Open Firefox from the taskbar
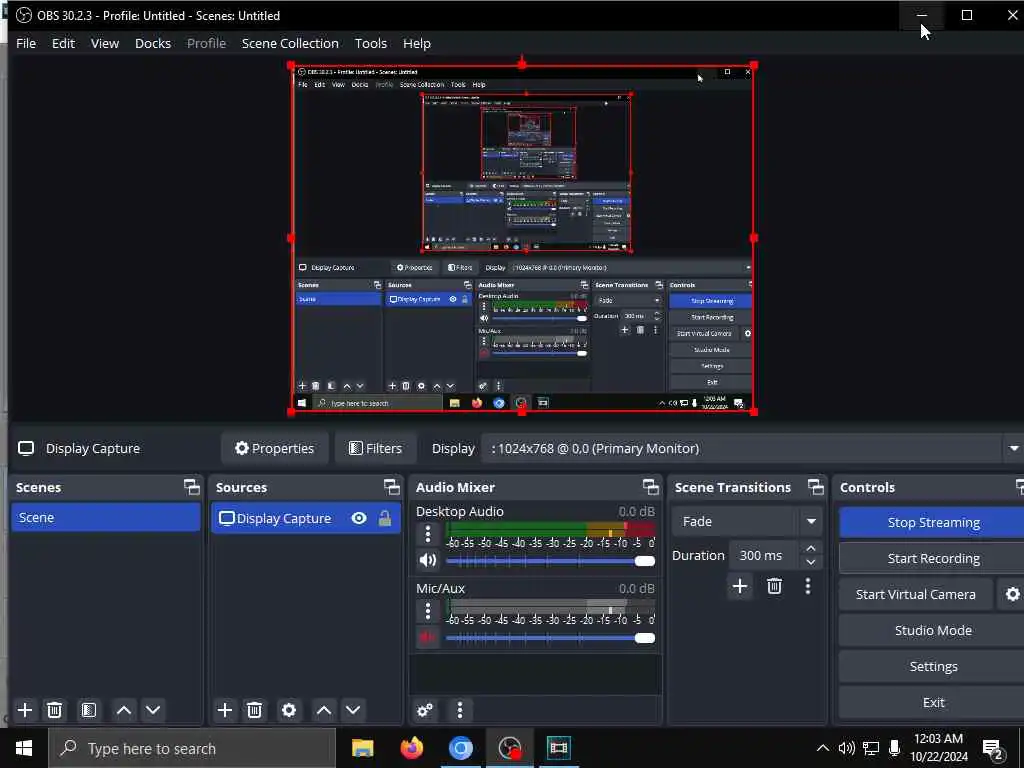The height and width of the screenshot is (768, 1024). tap(411, 748)
